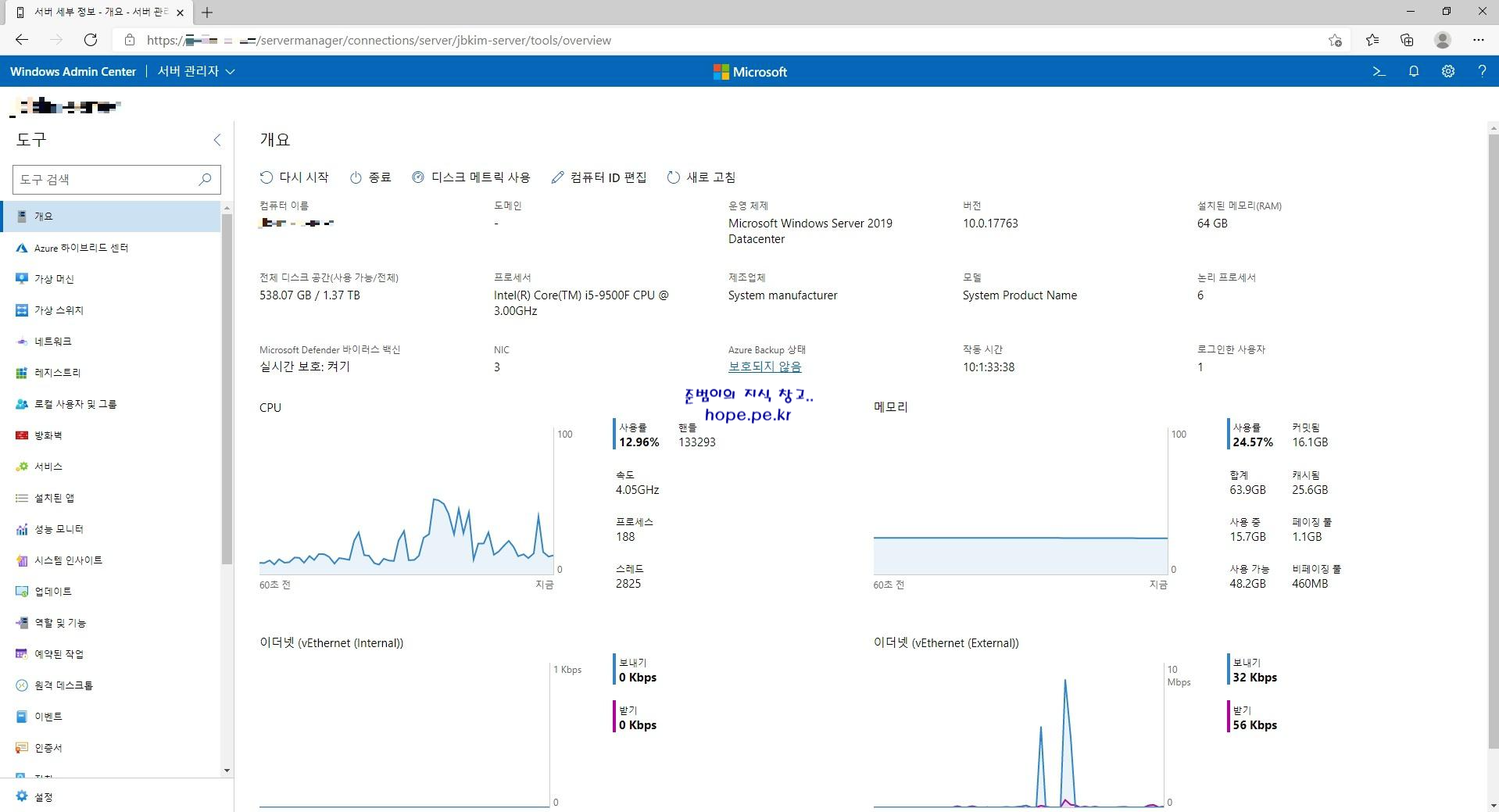Click Windows Admin Center title link
This screenshot has height=812, width=1499.
point(73,71)
